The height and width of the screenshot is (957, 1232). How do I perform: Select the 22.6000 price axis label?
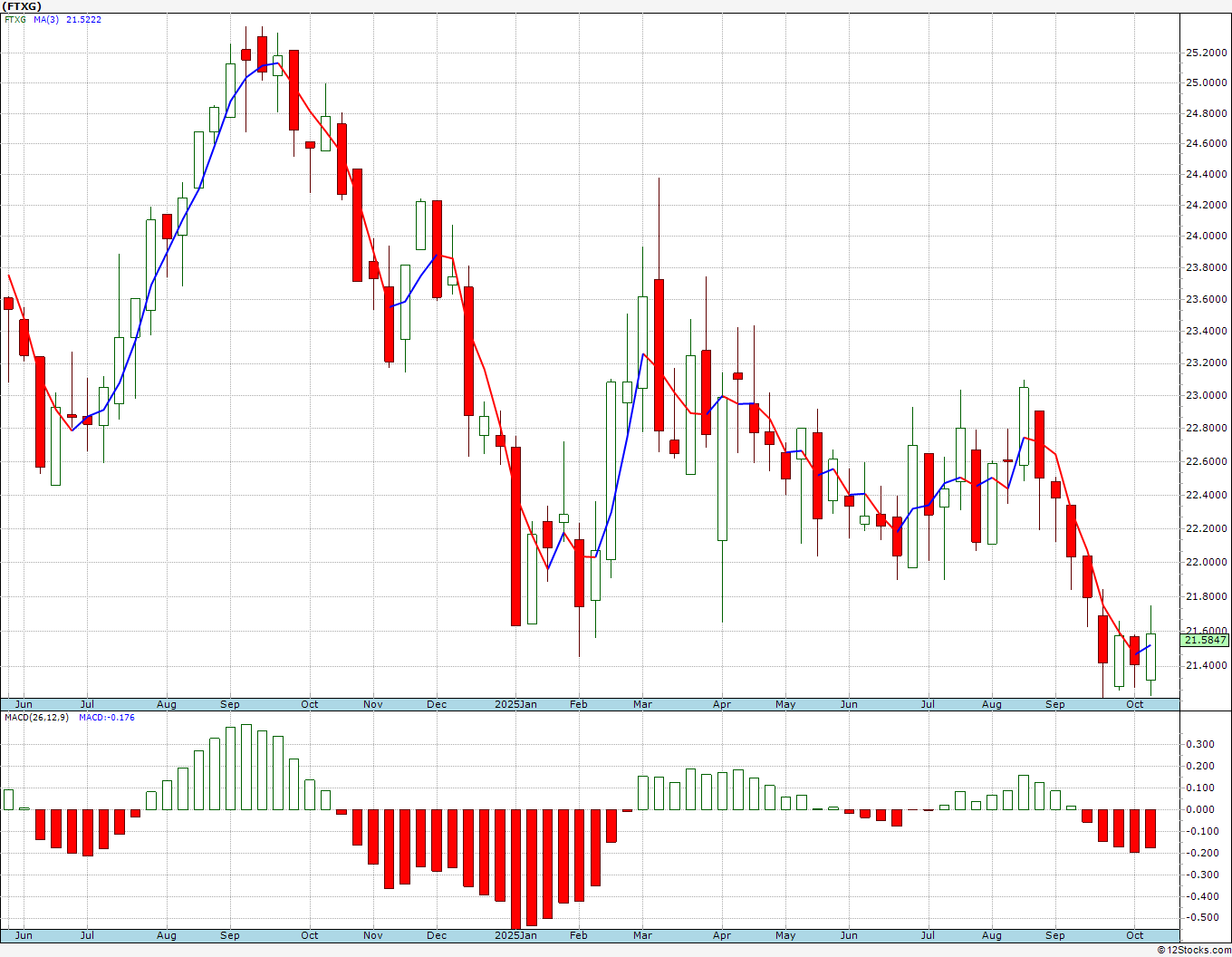(x=1206, y=462)
